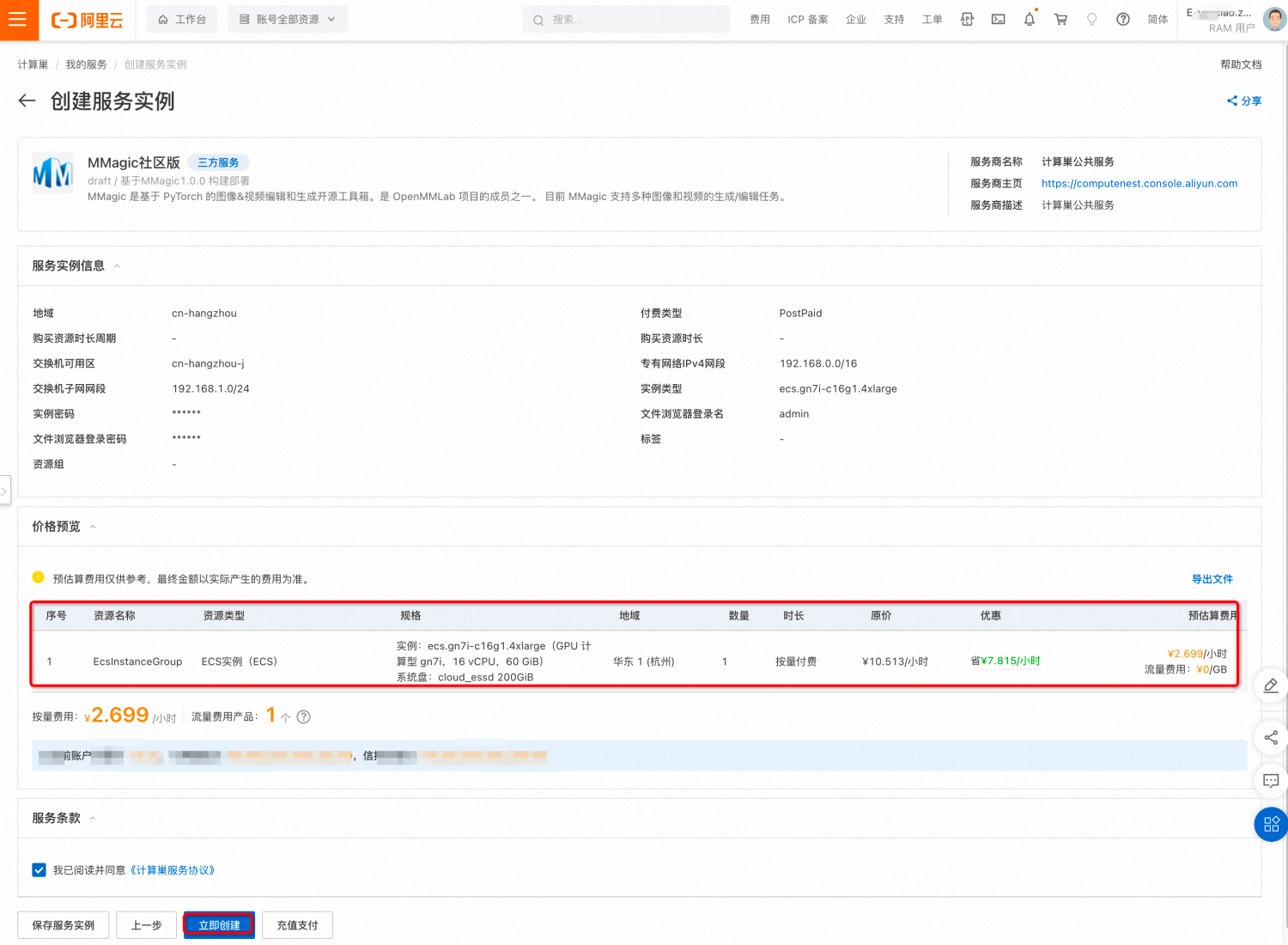Open the help question mark icon

1123,19
